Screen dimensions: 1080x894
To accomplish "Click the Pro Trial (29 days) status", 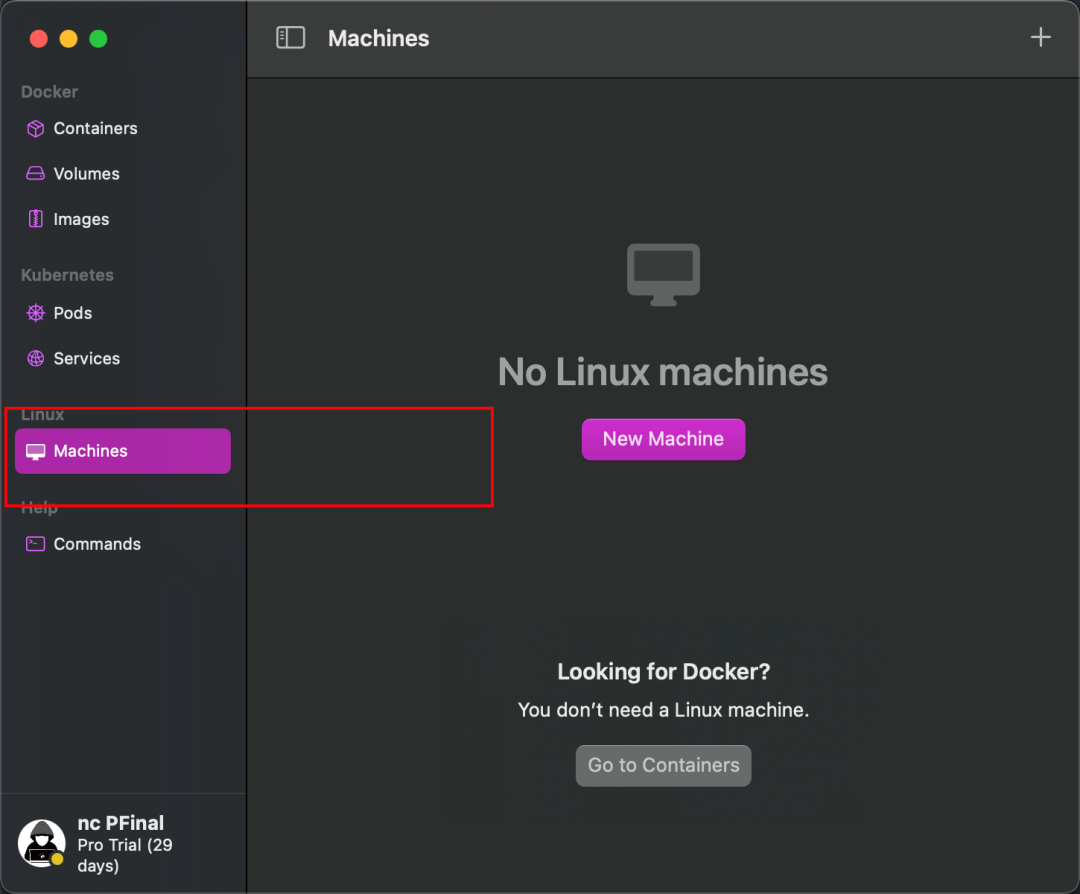I will point(125,855).
